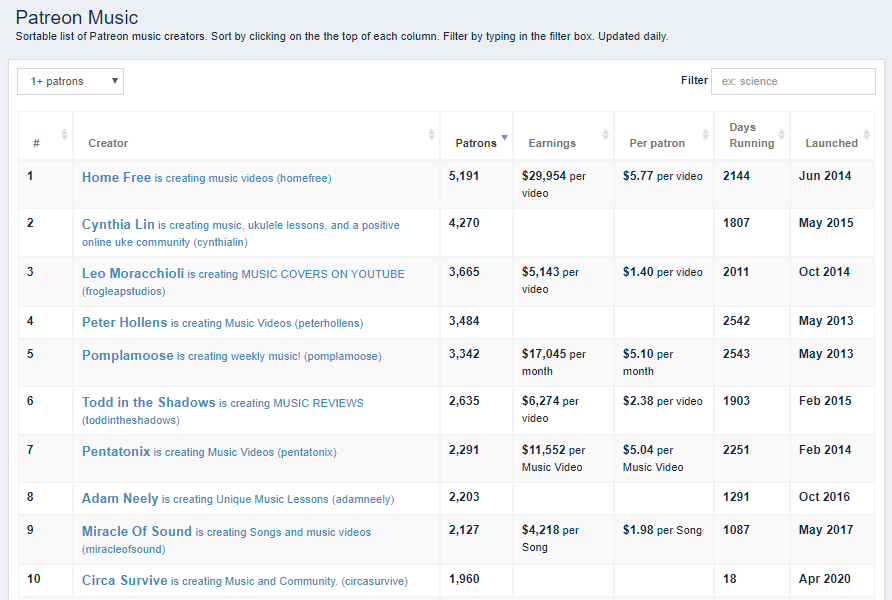Viewport: 892px width, 600px height.
Task: Click the 1,960 patrons value
Action: click(x=464, y=579)
